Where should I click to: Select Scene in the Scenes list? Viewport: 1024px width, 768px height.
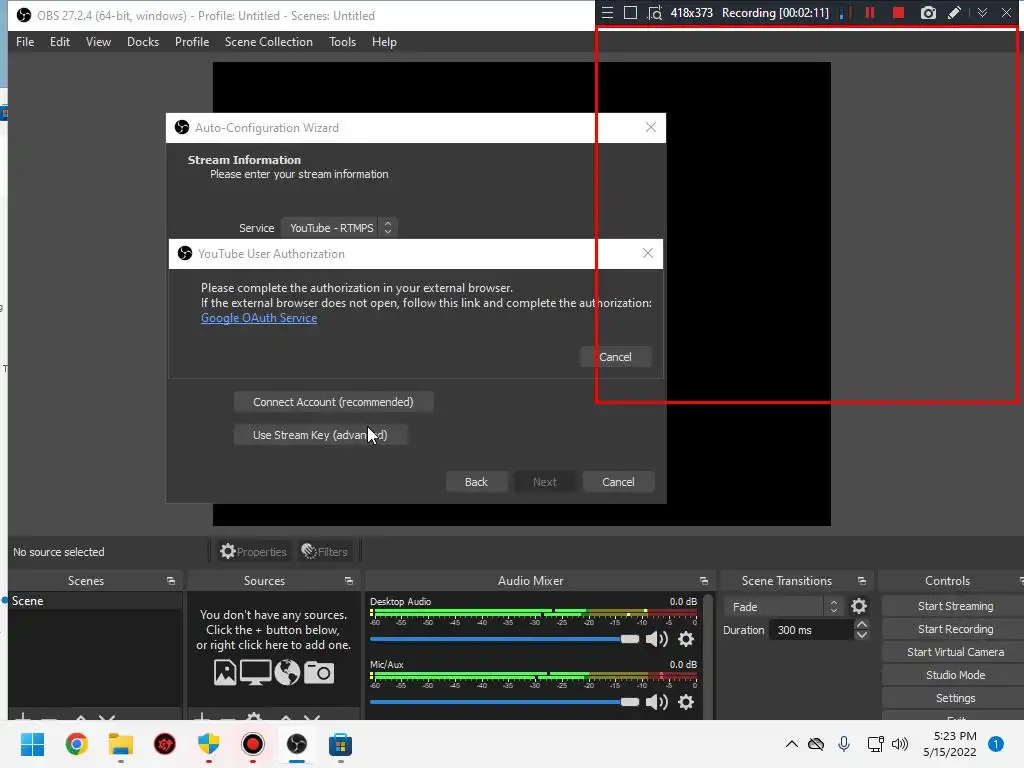pyautogui.click(x=95, y=601)
